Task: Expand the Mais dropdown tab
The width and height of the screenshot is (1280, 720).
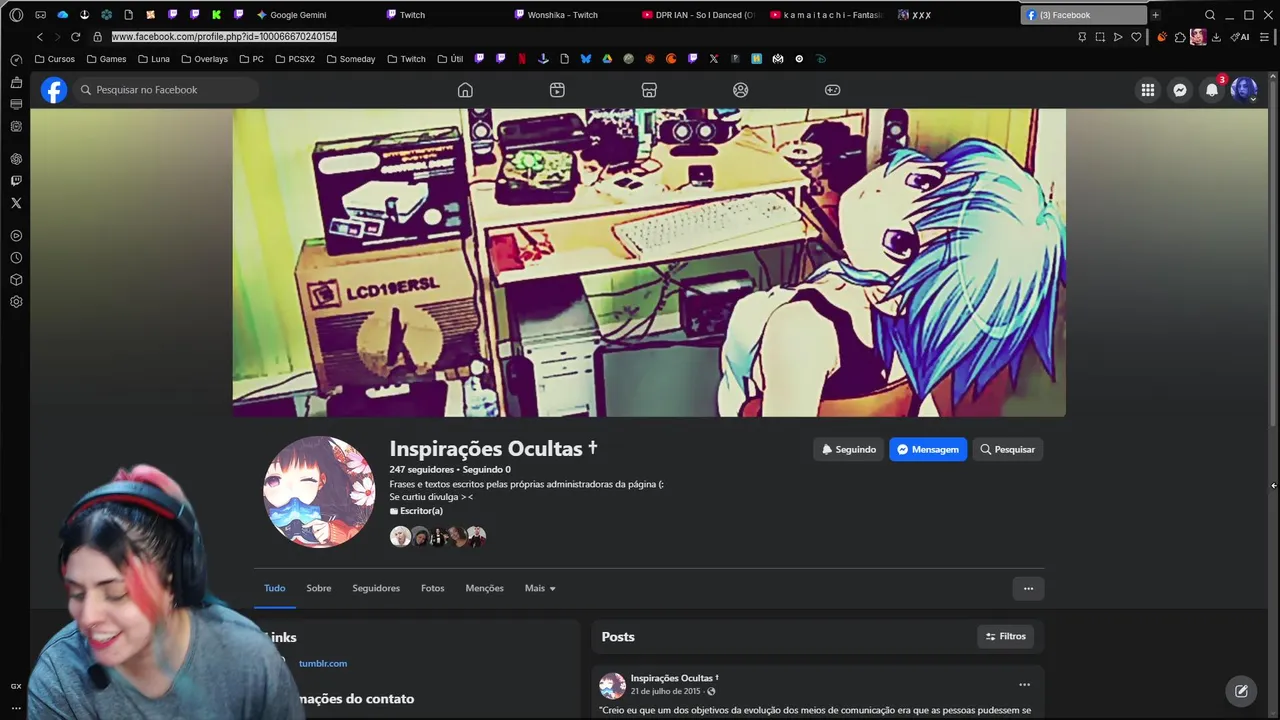Action: [x=540, y=588]
